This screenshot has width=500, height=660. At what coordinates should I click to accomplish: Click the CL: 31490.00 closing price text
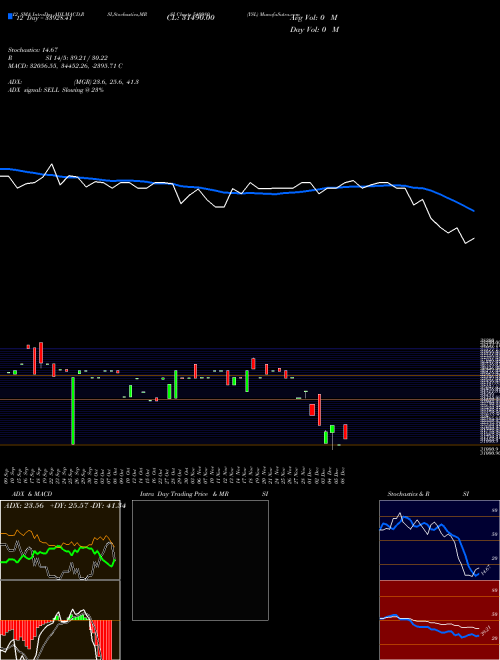(x=191, y=18)
